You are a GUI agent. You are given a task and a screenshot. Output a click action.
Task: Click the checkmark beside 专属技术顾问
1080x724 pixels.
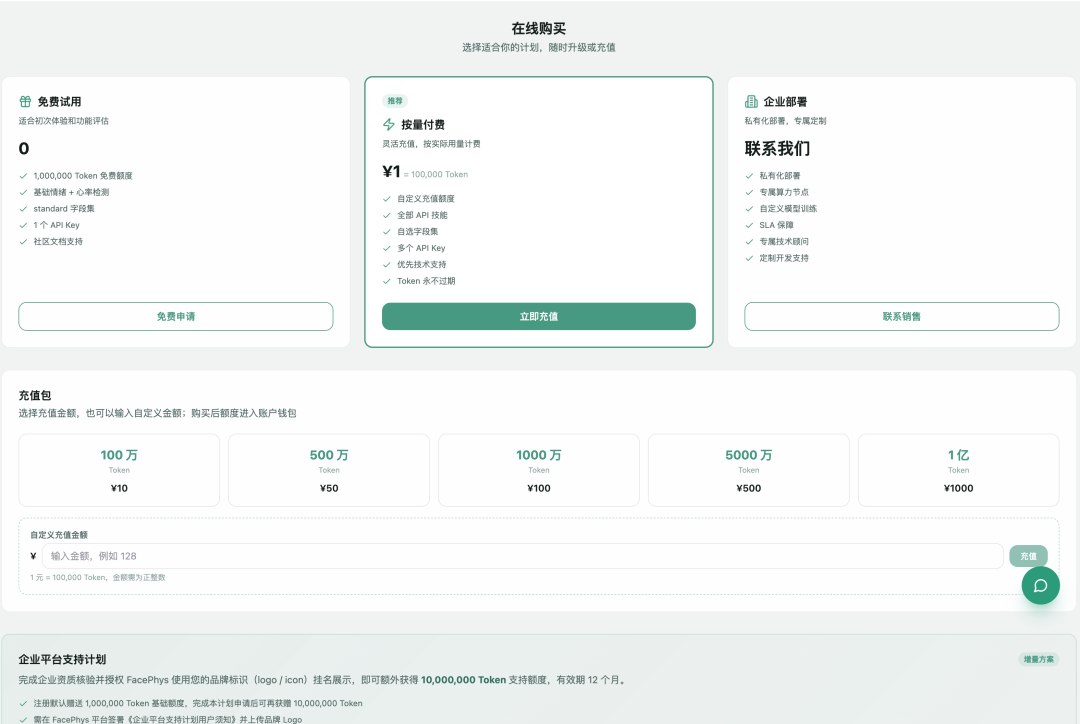tap(749, 242)
